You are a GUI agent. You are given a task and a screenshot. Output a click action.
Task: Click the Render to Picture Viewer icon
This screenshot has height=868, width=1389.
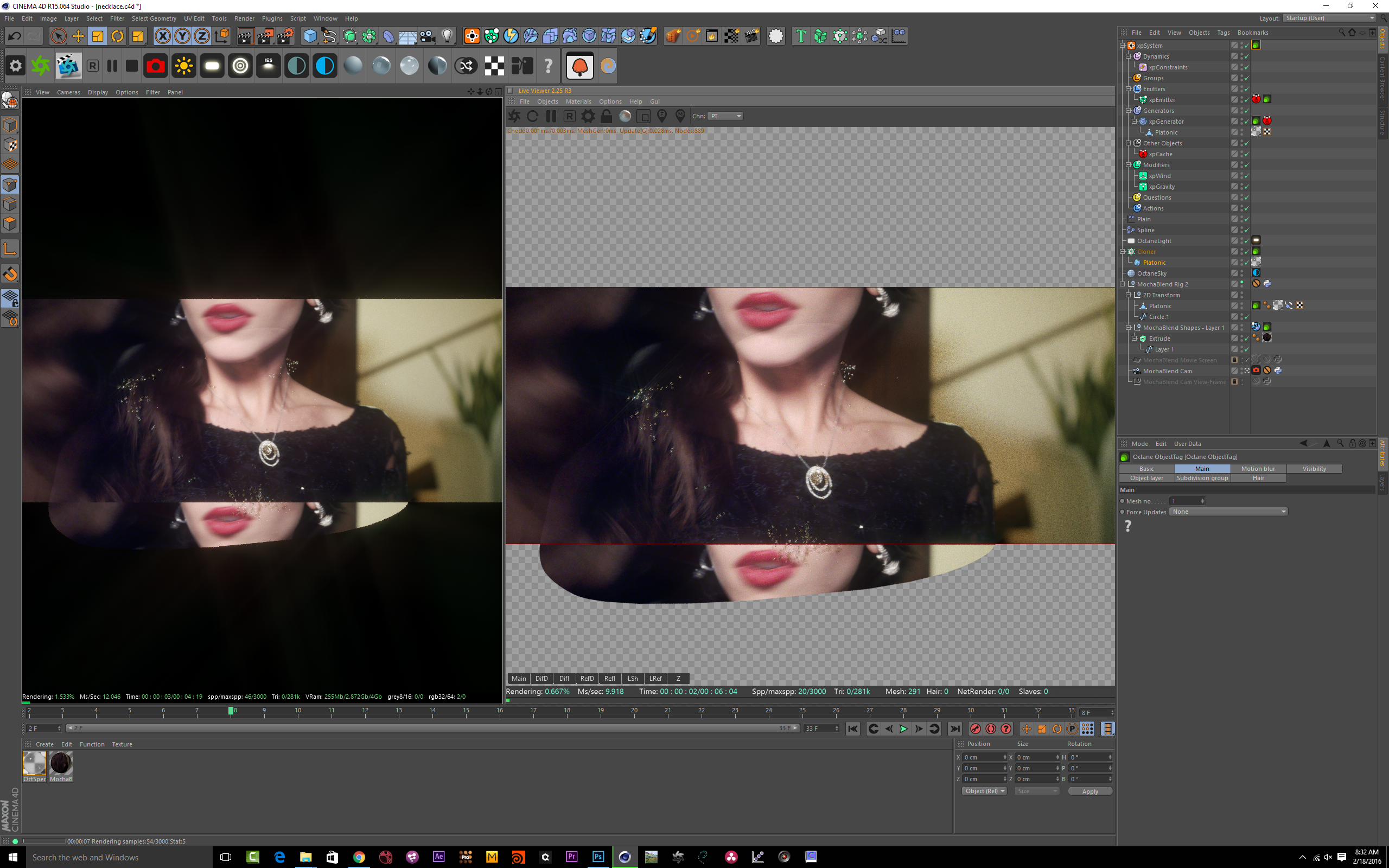[x=265, y=36]
